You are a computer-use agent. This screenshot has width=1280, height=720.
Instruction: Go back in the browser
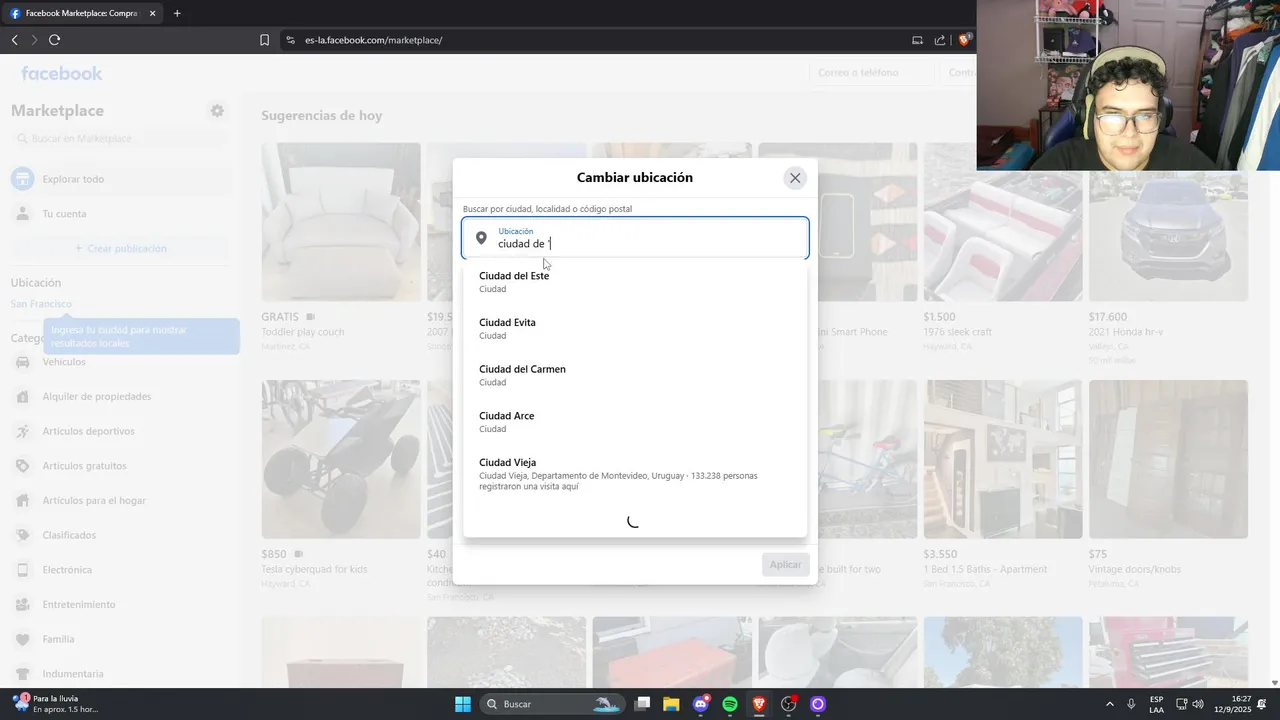click(15, 40)
